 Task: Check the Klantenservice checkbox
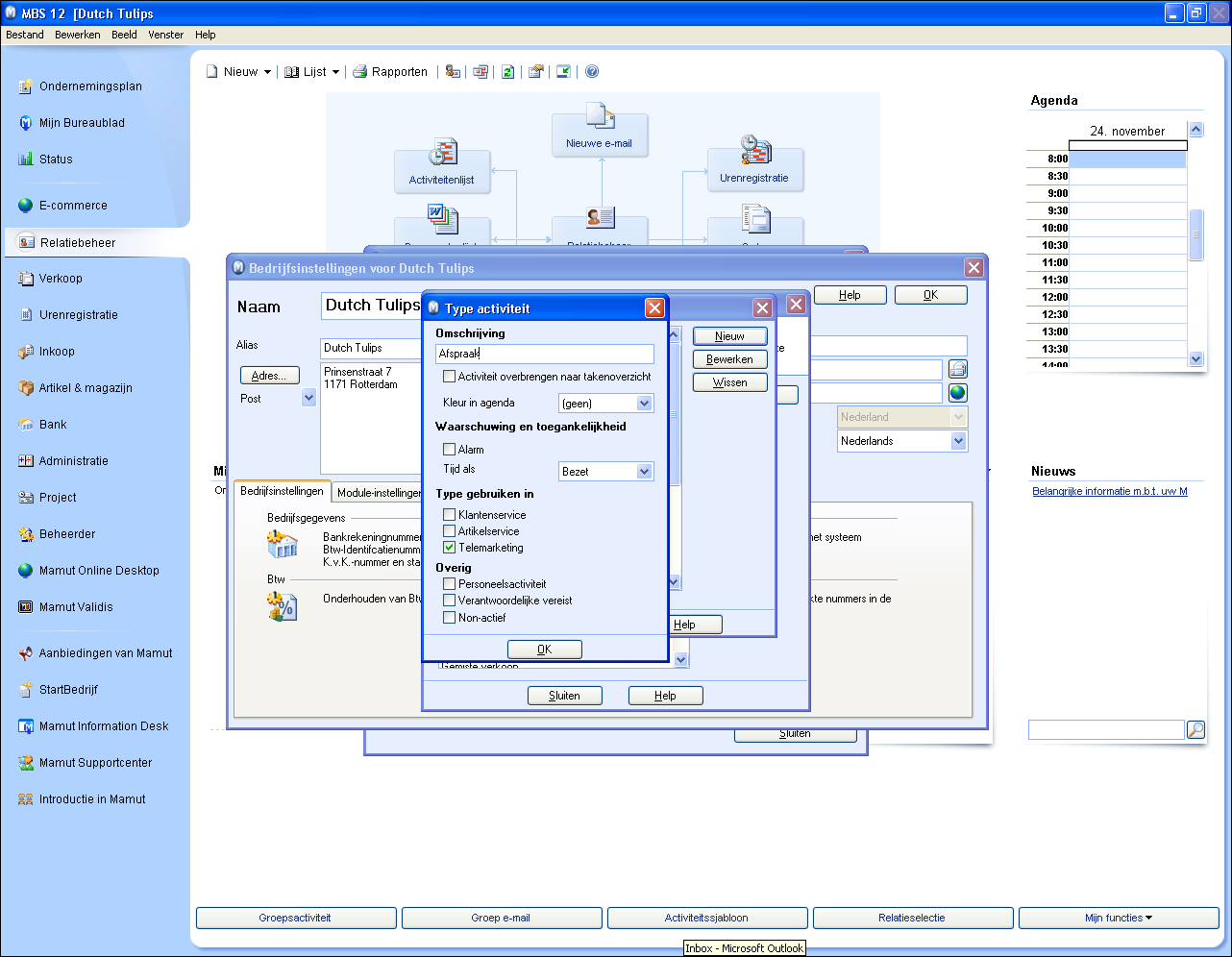point(449,514)
